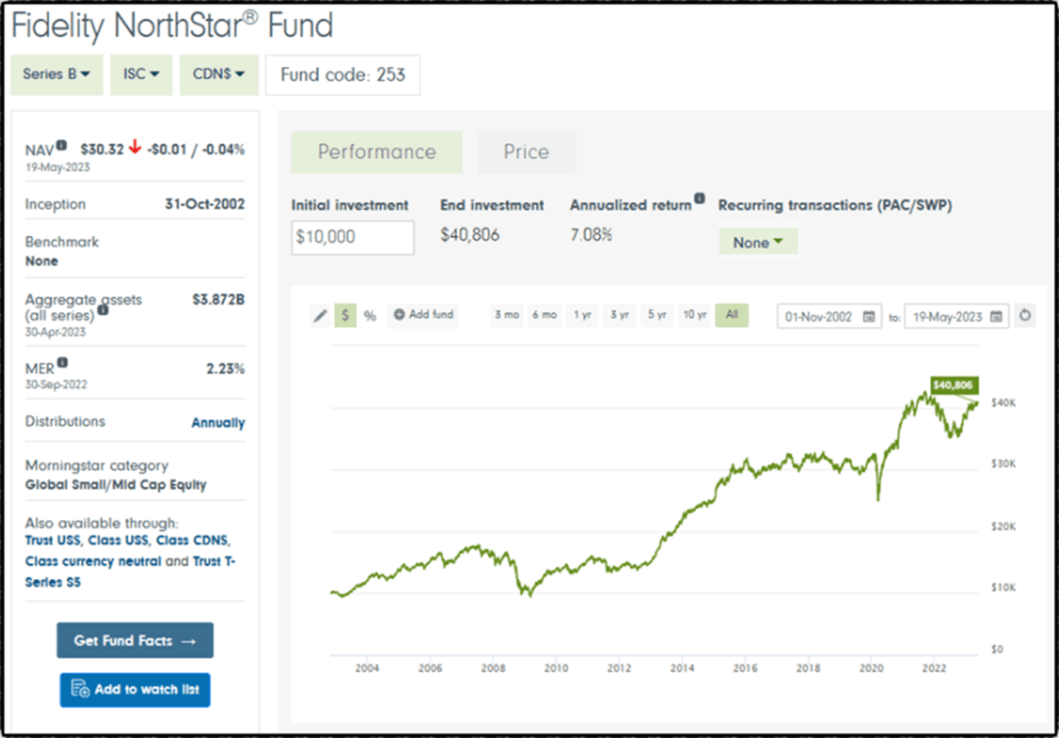Open the CDN$ currency dropdown
Image resolution: width=1059 pixels, height=738 pixels.
coord(219,74)
